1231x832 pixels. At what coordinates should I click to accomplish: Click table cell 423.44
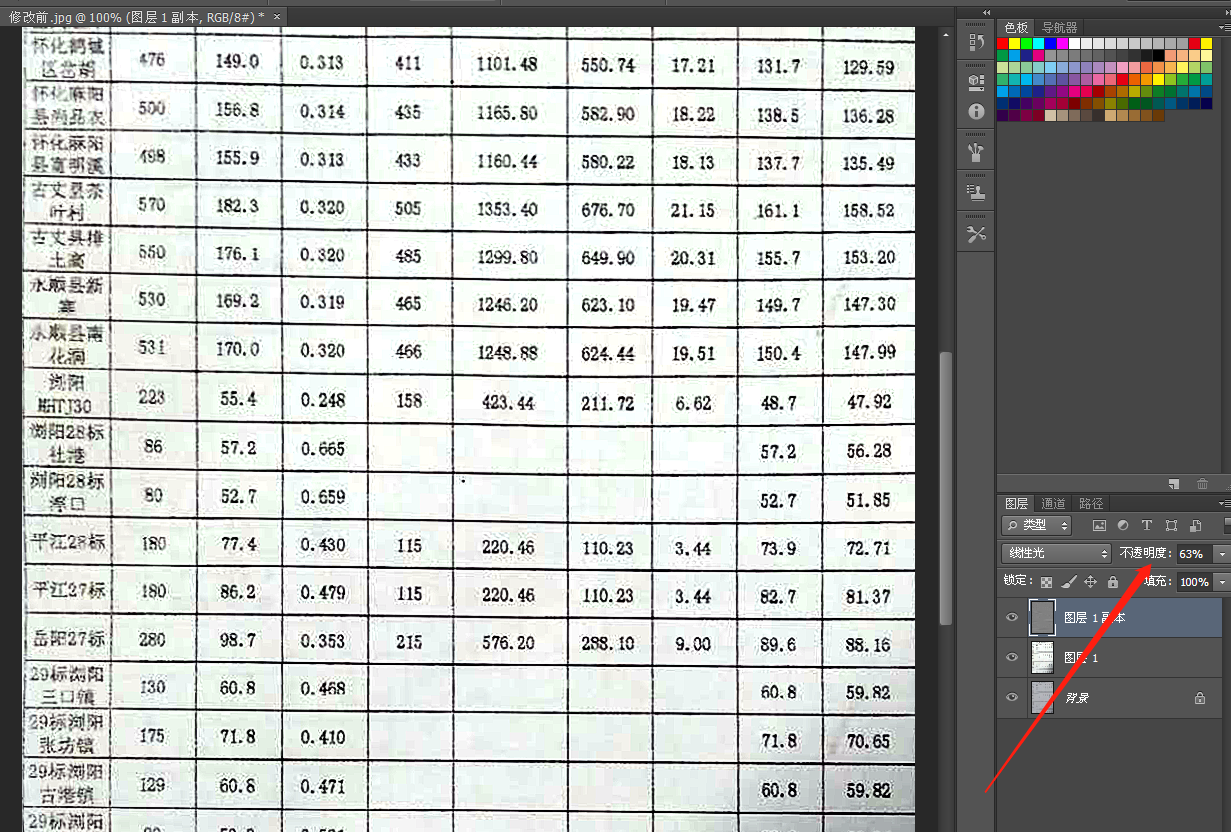tap(506, 404)
